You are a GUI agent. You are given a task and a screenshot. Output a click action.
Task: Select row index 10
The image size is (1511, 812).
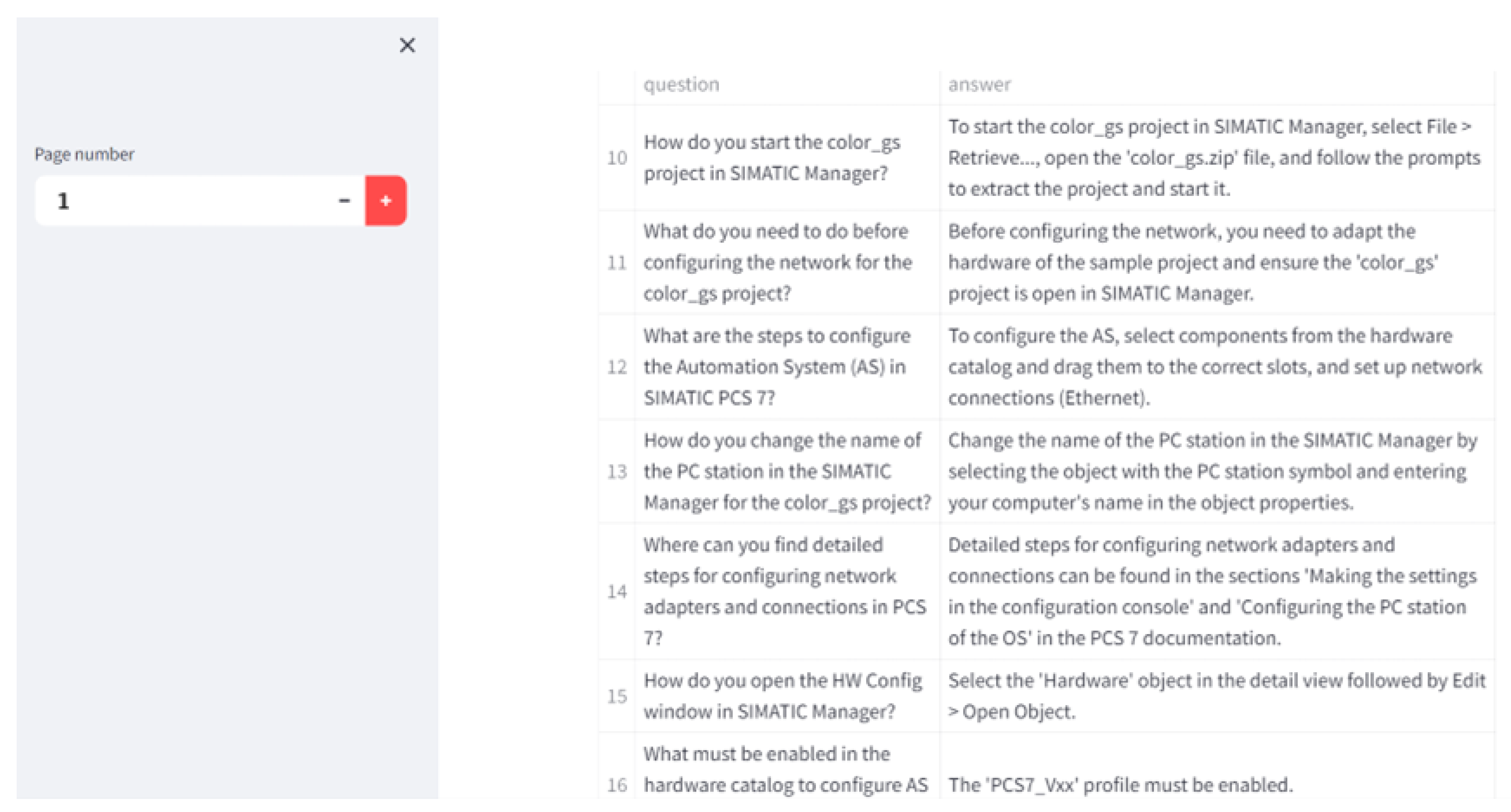click(x=617, y=158)
